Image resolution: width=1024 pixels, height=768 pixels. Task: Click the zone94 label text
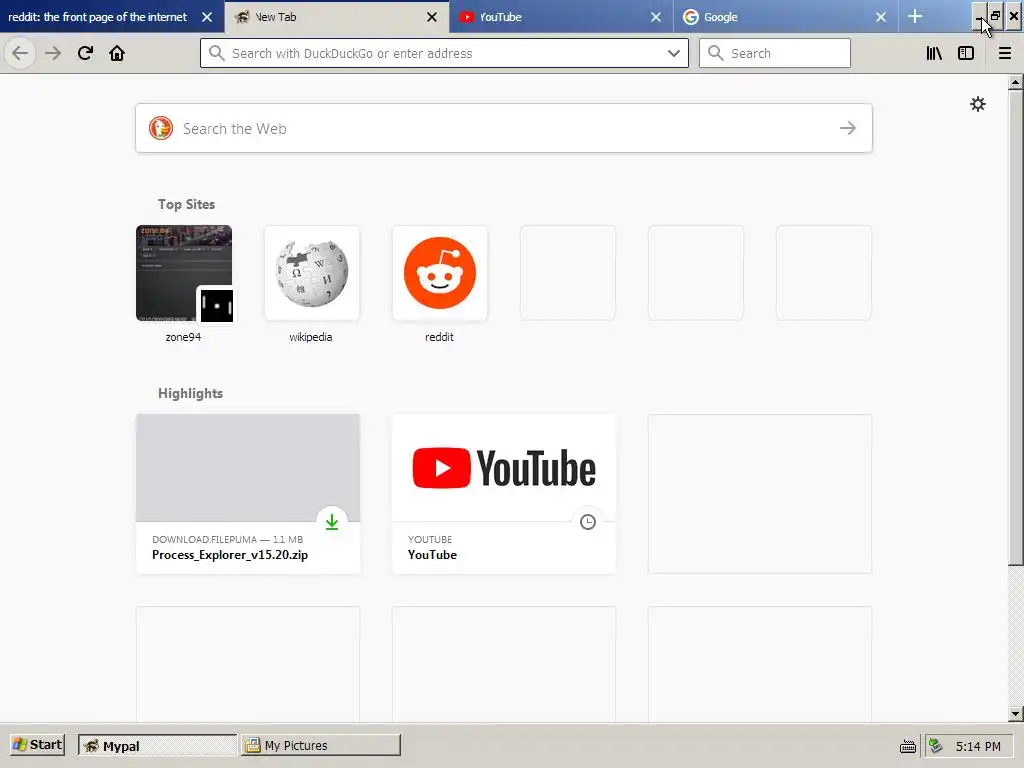click(183, 337)
